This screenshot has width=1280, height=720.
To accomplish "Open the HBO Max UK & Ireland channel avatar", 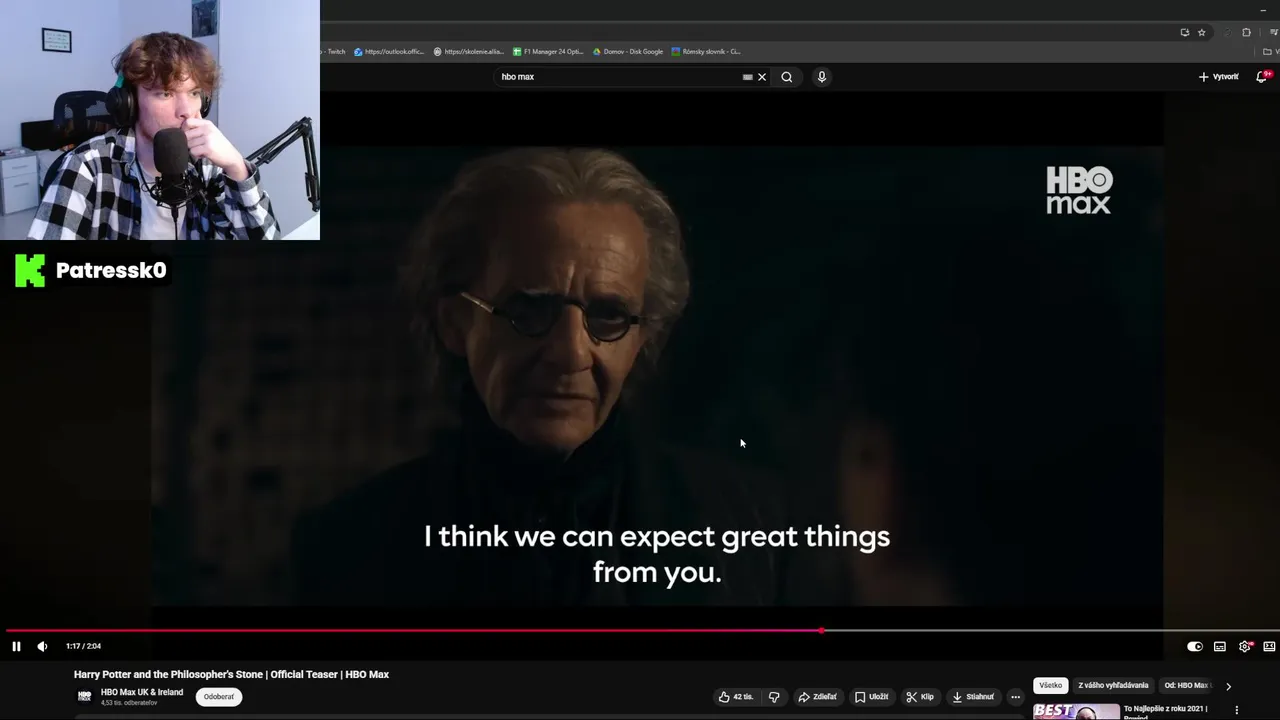I will (x=84, y=696).
